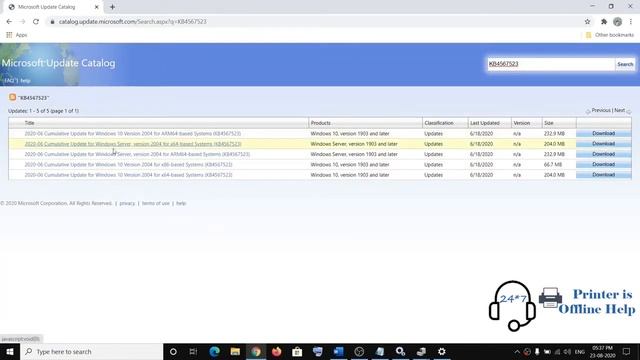
Task: Download the Windows 10 x64-based update
Action: (603, 175)
